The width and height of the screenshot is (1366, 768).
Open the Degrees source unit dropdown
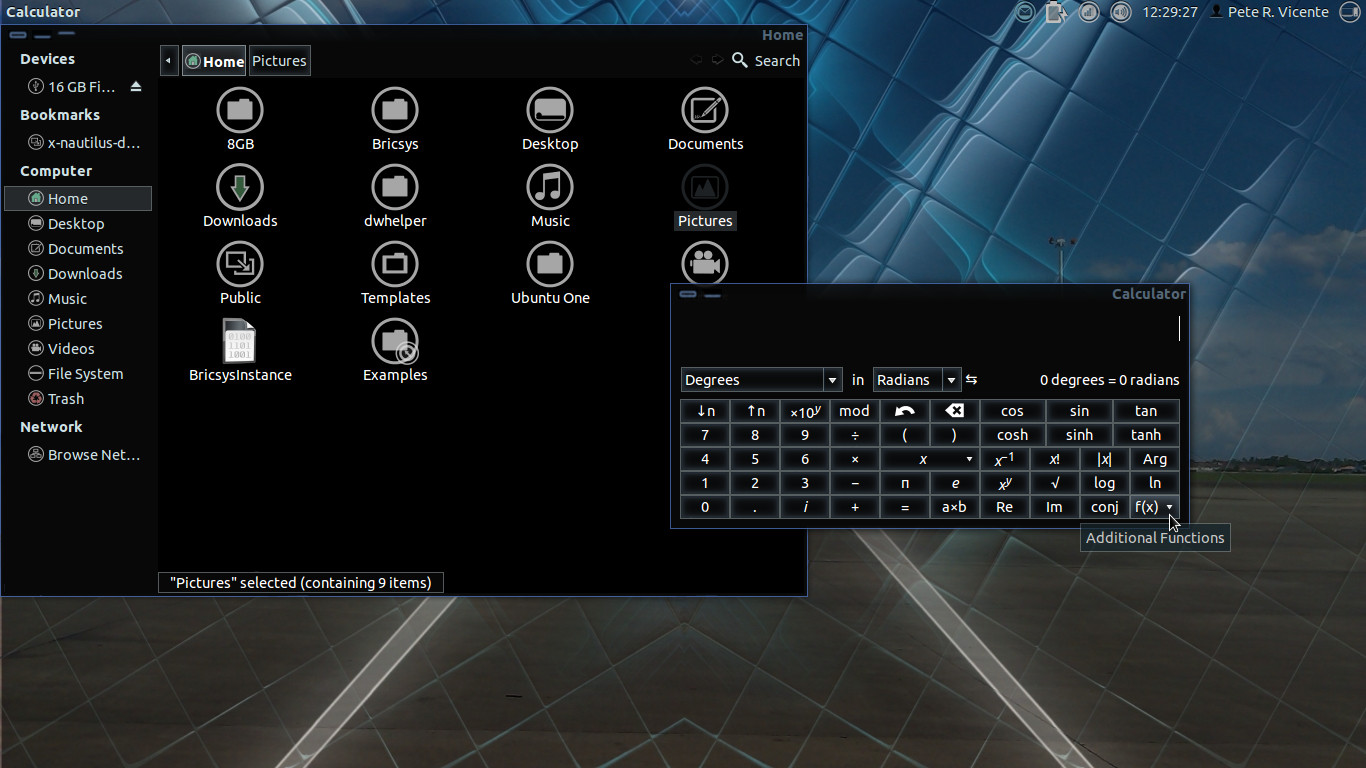pyautogui.click(x=762, y=380)
